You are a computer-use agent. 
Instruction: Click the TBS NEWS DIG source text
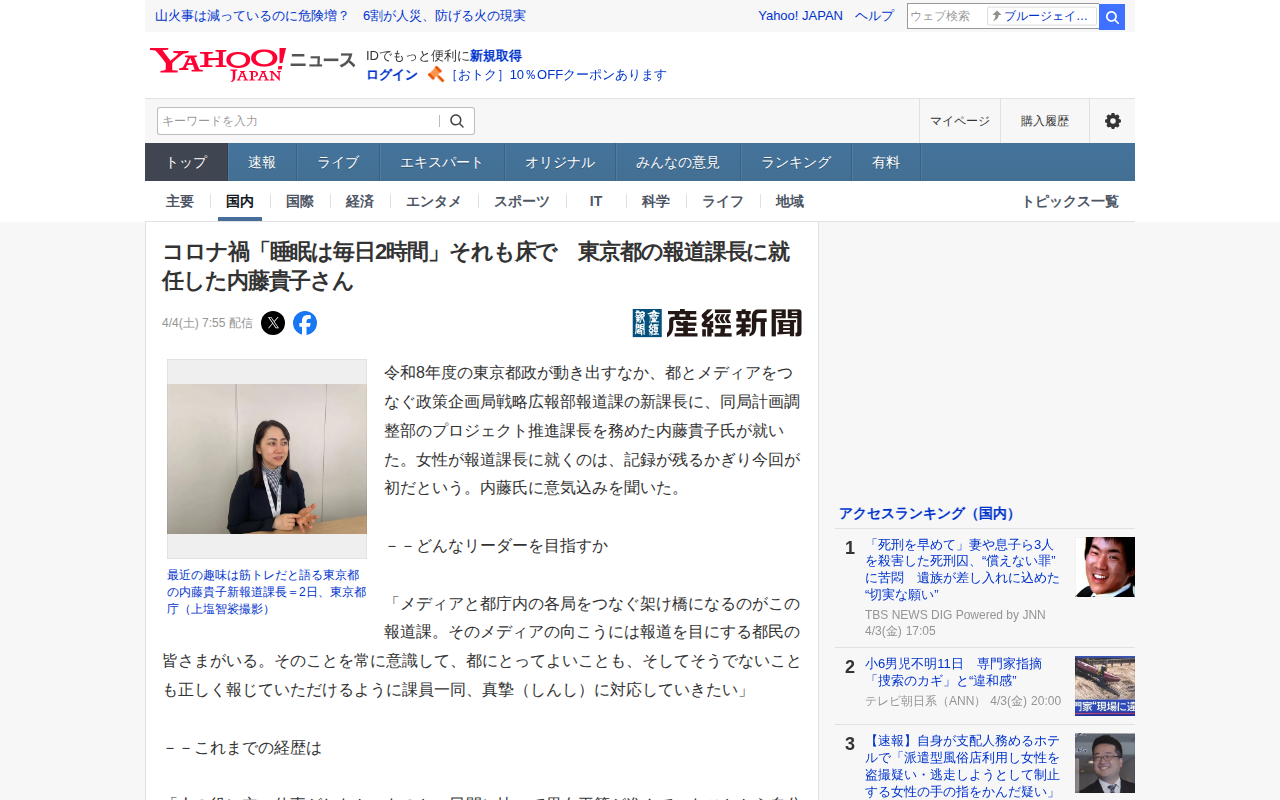point(955,615)
